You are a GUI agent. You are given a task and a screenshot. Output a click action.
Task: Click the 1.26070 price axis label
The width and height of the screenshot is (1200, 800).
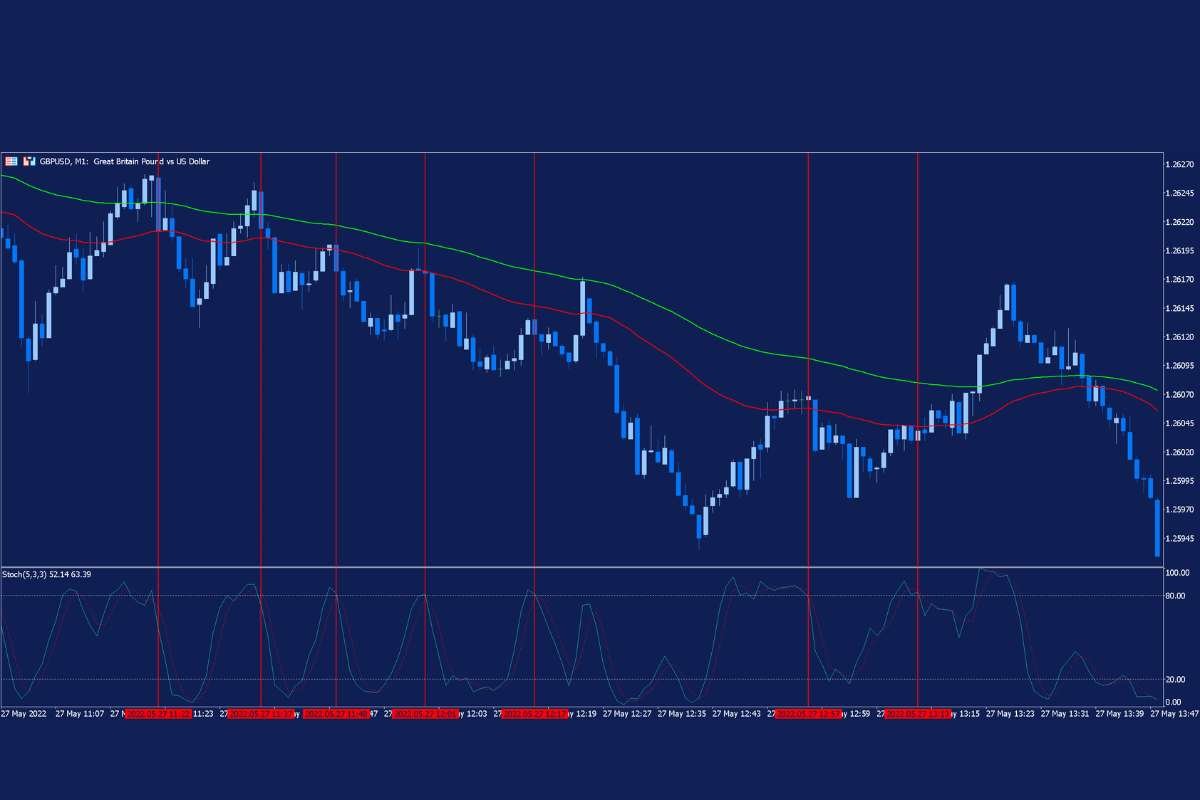pos(1181,395)
